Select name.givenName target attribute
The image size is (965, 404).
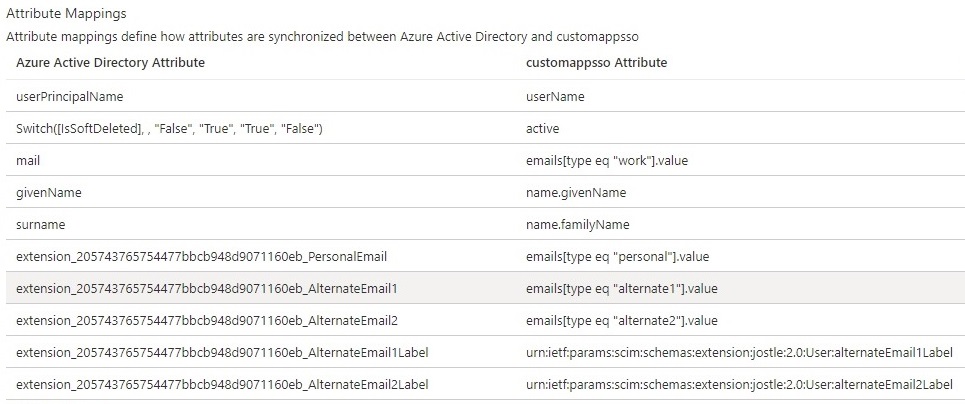coord(576,193)
